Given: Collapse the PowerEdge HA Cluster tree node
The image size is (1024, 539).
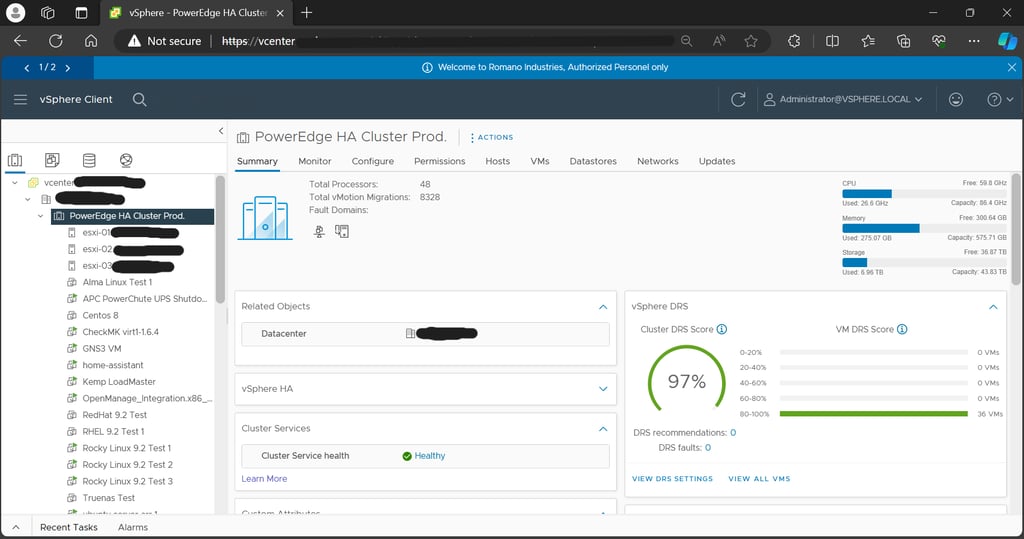Looking at the screenshot, I should tap(41, 216).
